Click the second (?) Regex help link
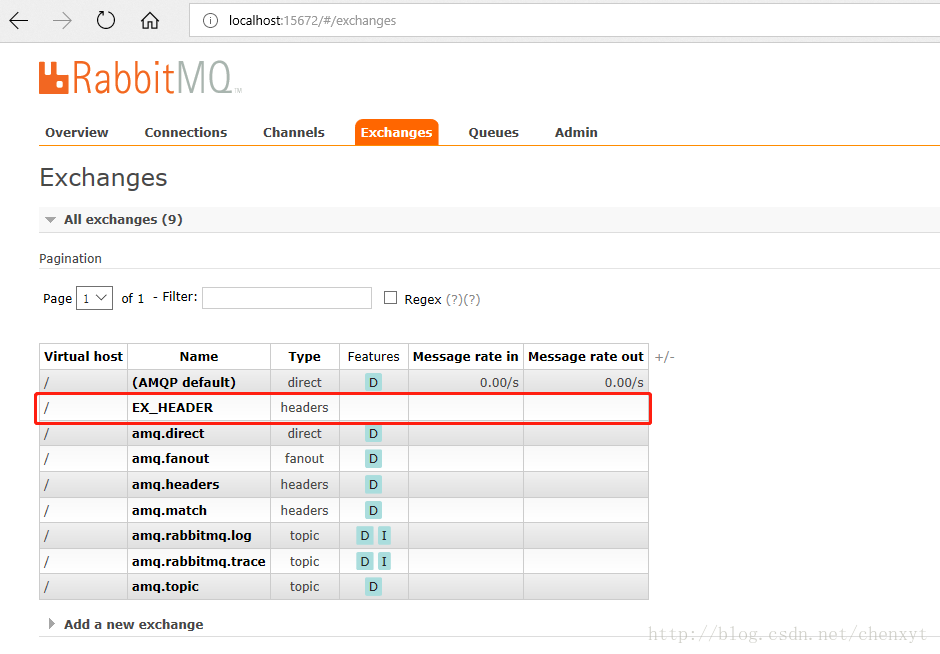940x654 pixels. tap(472, 299)
